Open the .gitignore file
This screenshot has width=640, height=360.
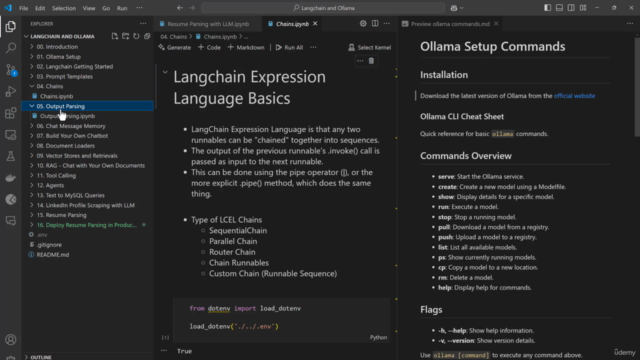(x=87, y=244)
